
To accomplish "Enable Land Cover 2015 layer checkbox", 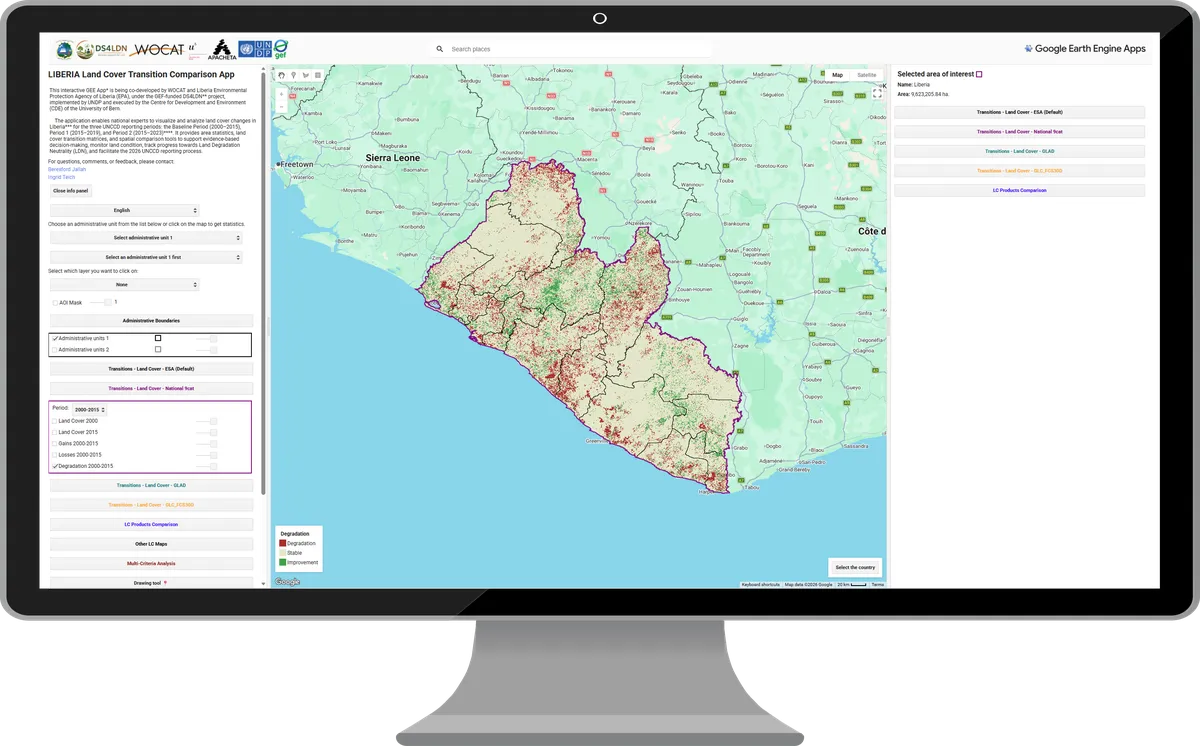I will coord(55,432).
